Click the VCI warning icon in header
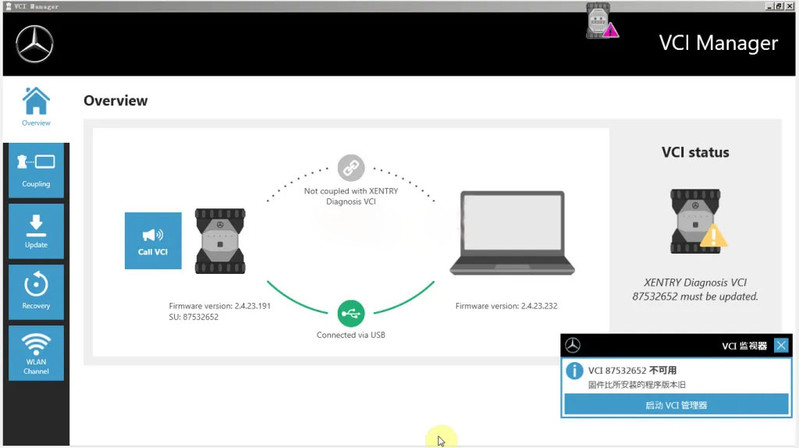This screenshot has width=799, height=448. click(x=601, y=20)
